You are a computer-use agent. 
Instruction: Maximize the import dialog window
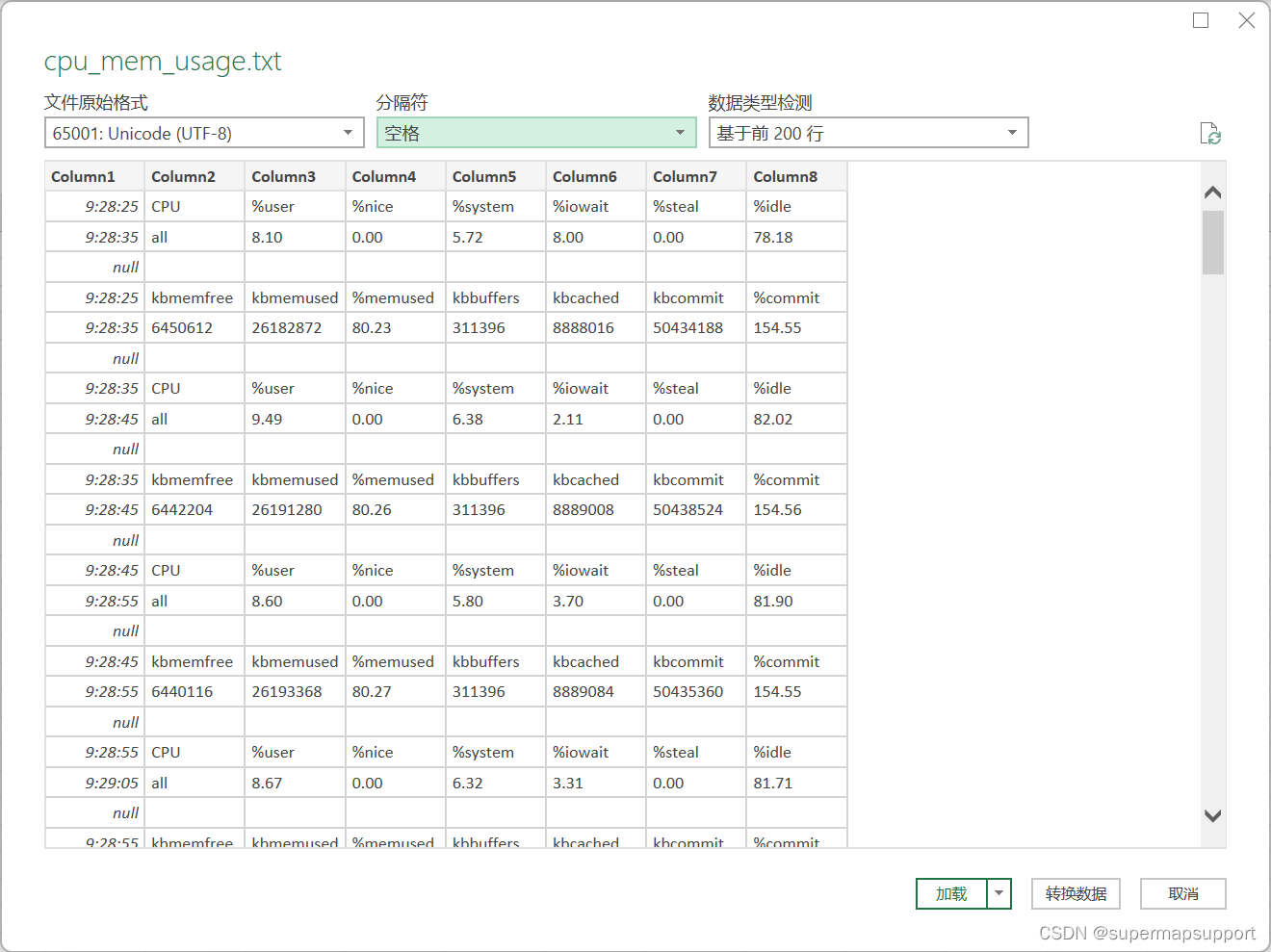click(1201, 20)
